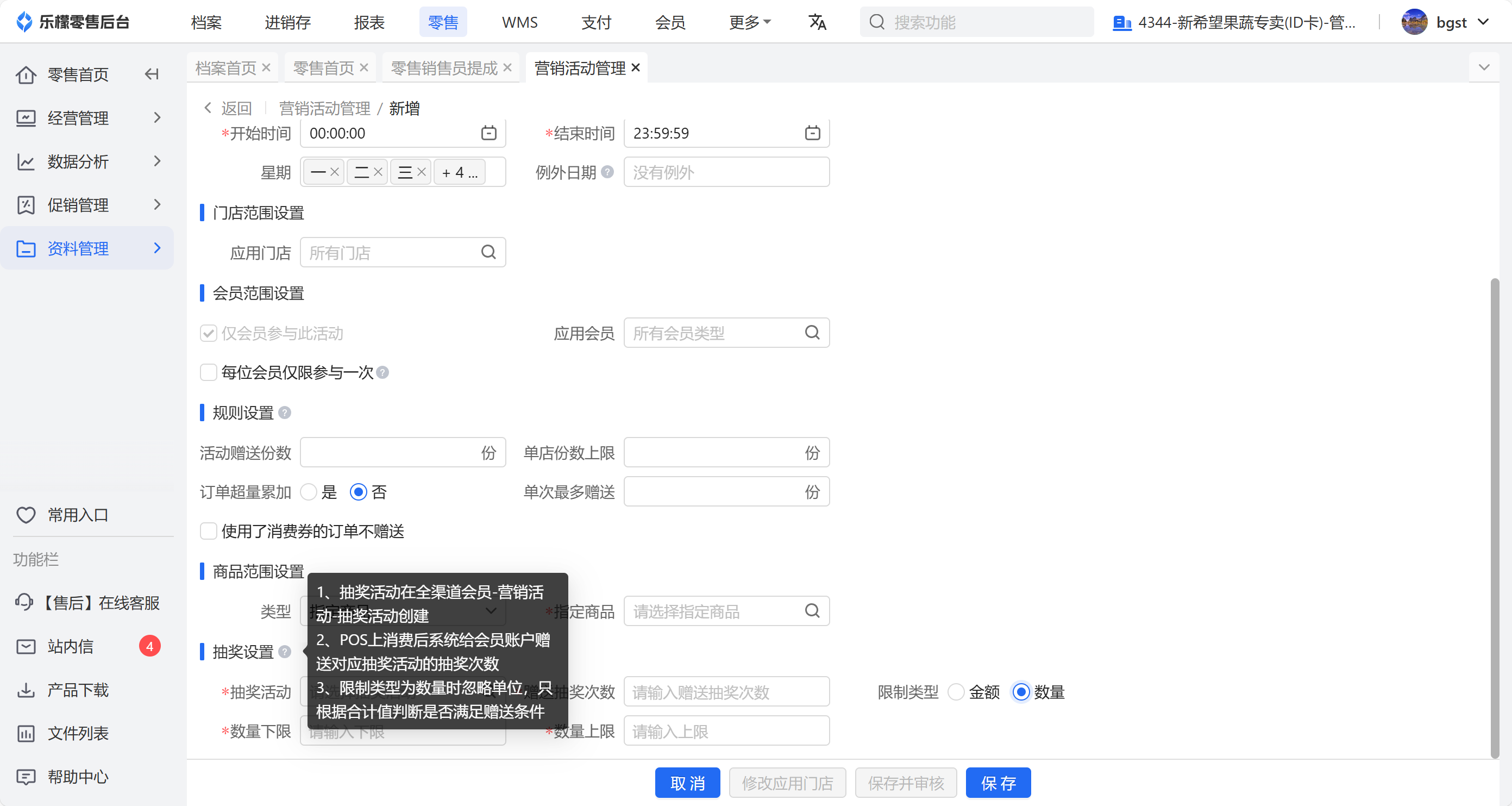Image resolution: width=1512 pixels, height=806 pixels.
Task: Click search icon in 应用门店 field
Action: [488, 252]
